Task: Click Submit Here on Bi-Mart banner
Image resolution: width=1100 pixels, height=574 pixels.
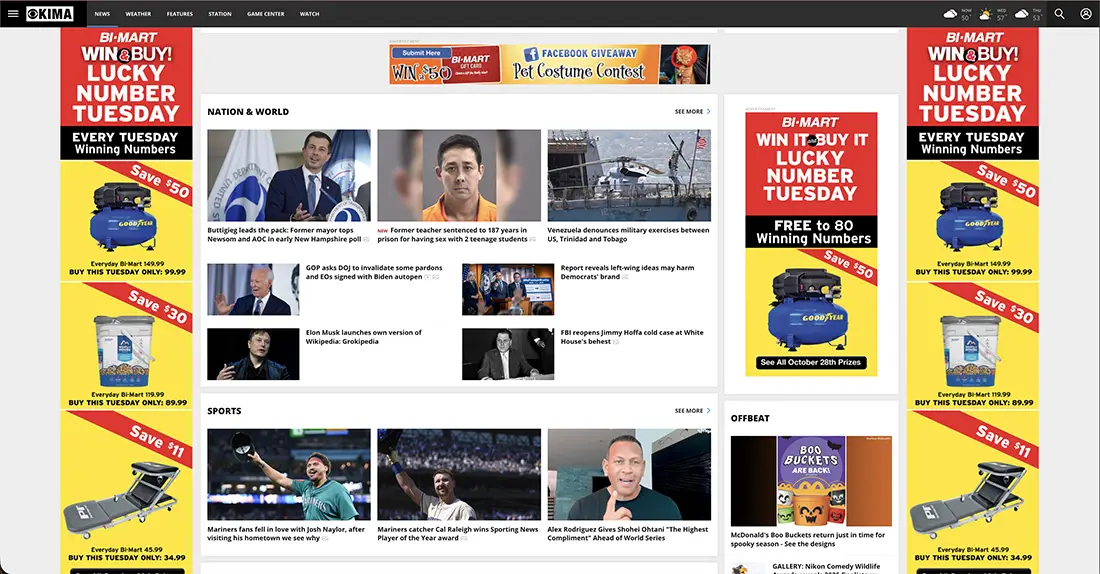Action: [x=421, y=53]
